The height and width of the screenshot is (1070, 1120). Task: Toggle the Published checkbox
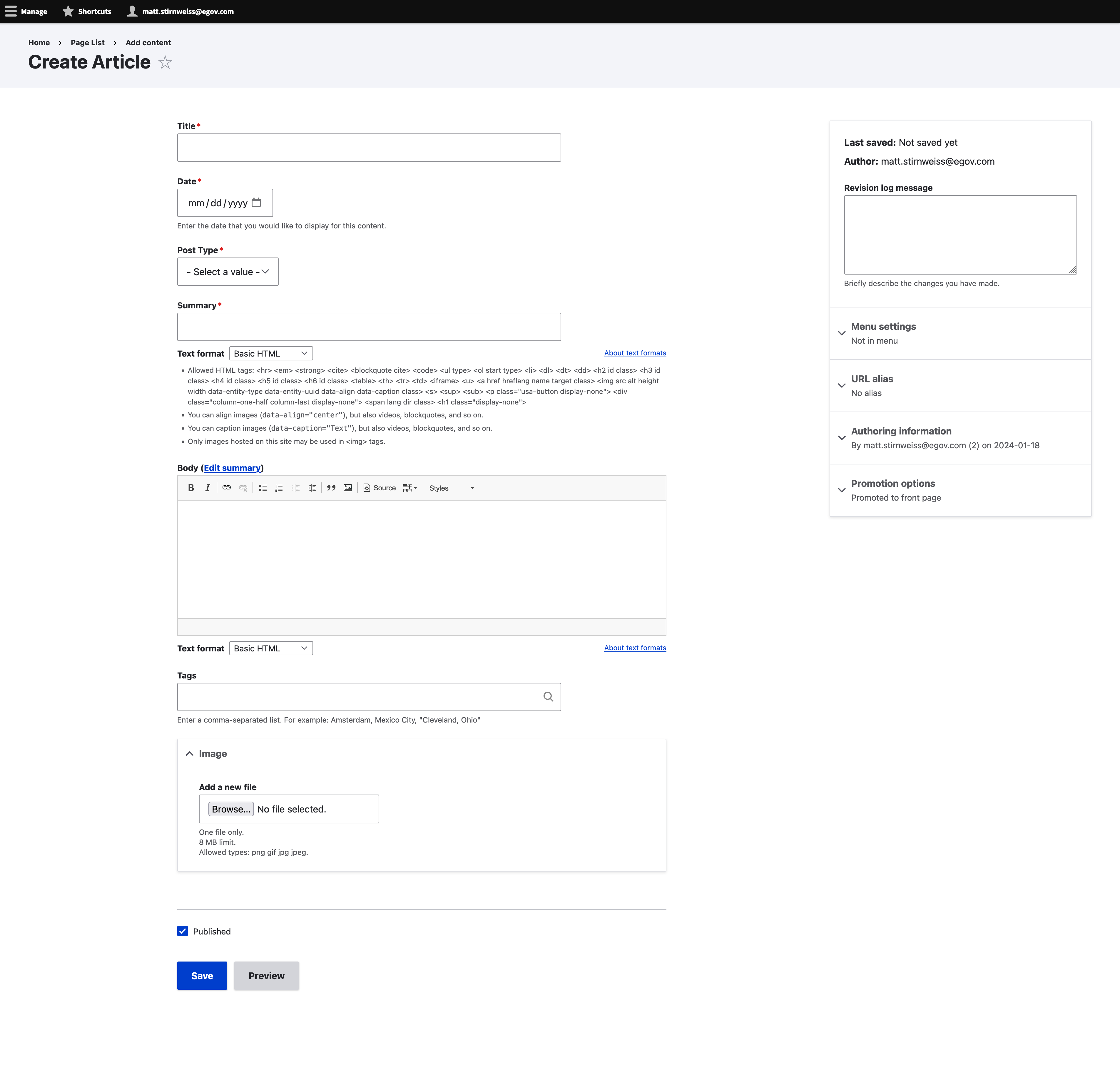183,931
